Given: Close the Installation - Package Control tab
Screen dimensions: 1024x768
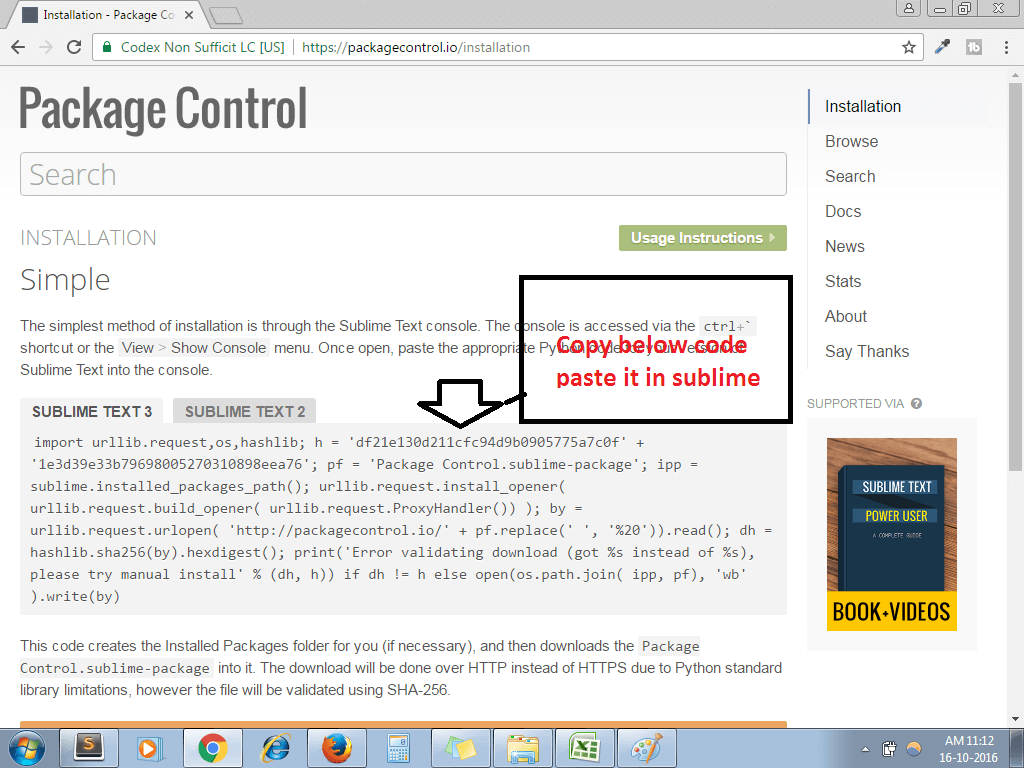Looking at the screenshot, I should point(189,14).
